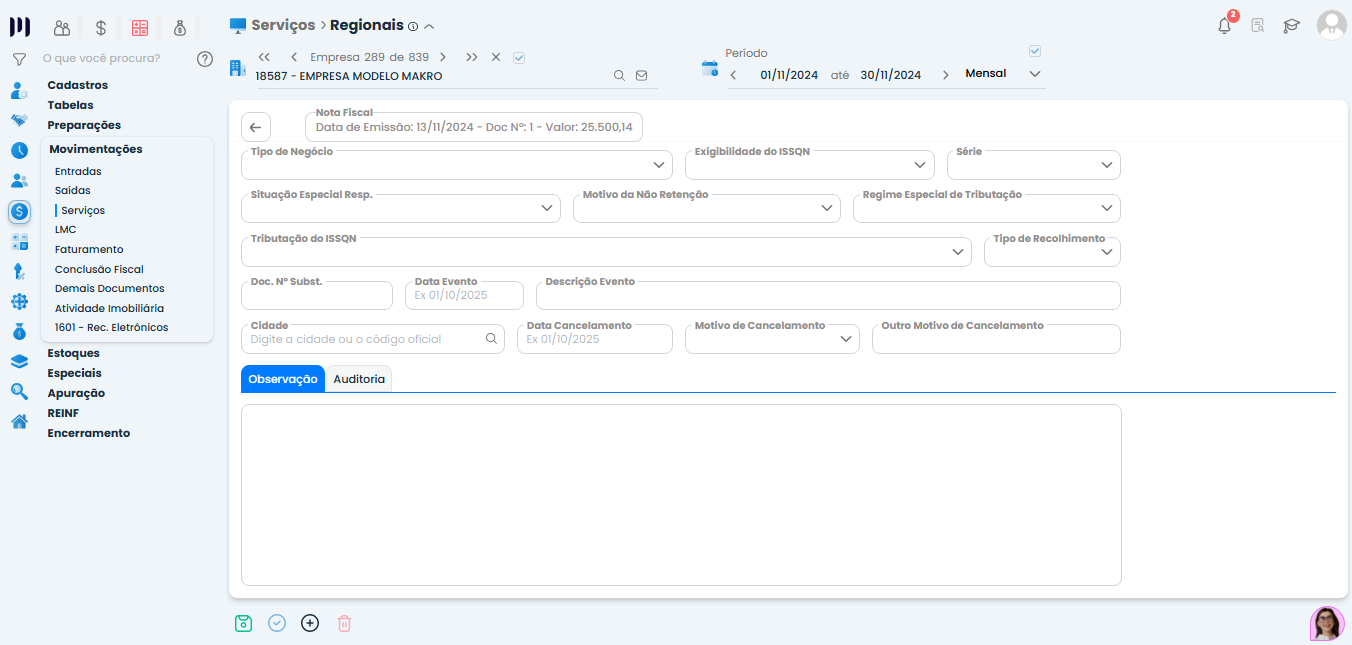Click the envelope icon beside company name
1352x645 pixels.
(642, 76)
